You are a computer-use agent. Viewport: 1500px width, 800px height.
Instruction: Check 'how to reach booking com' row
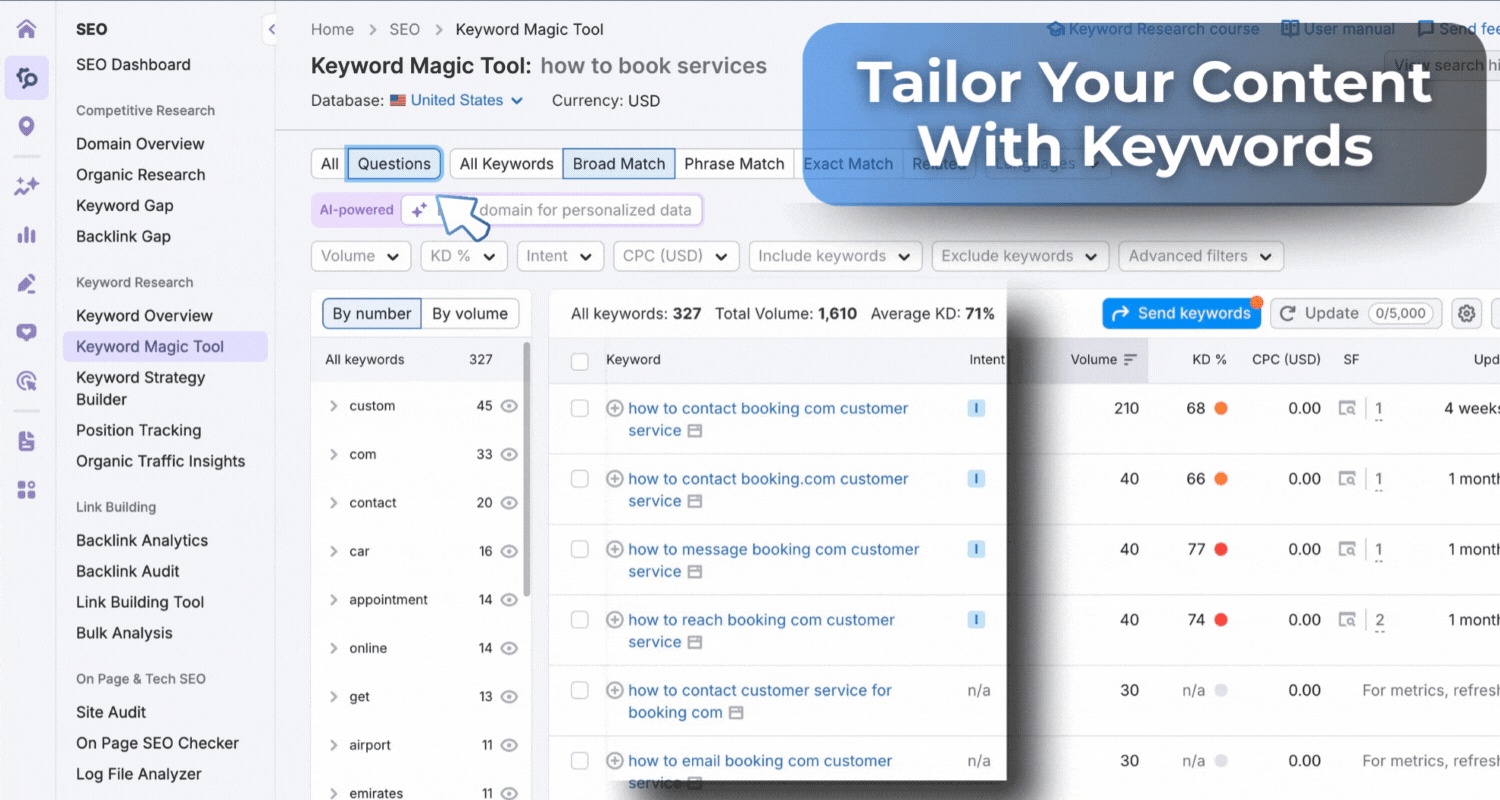[580, 620]
